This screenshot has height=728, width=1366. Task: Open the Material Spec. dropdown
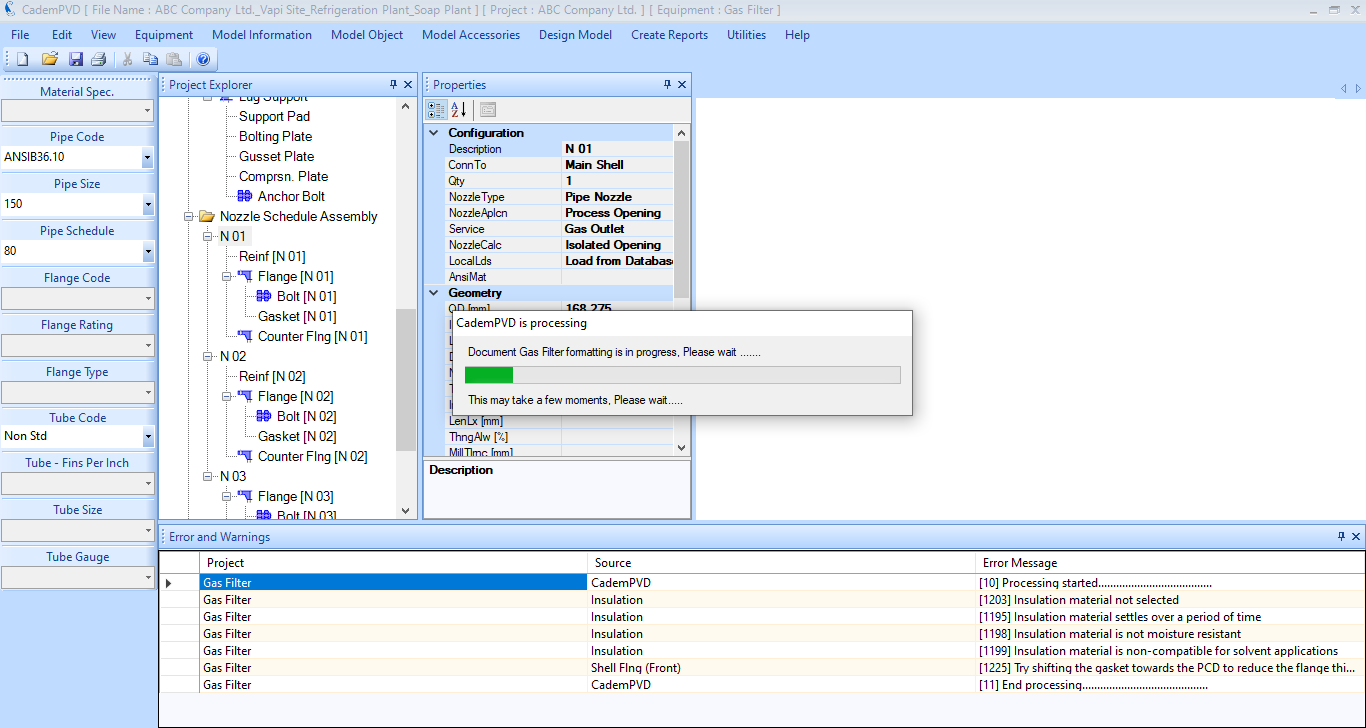[x=147, y=111]
